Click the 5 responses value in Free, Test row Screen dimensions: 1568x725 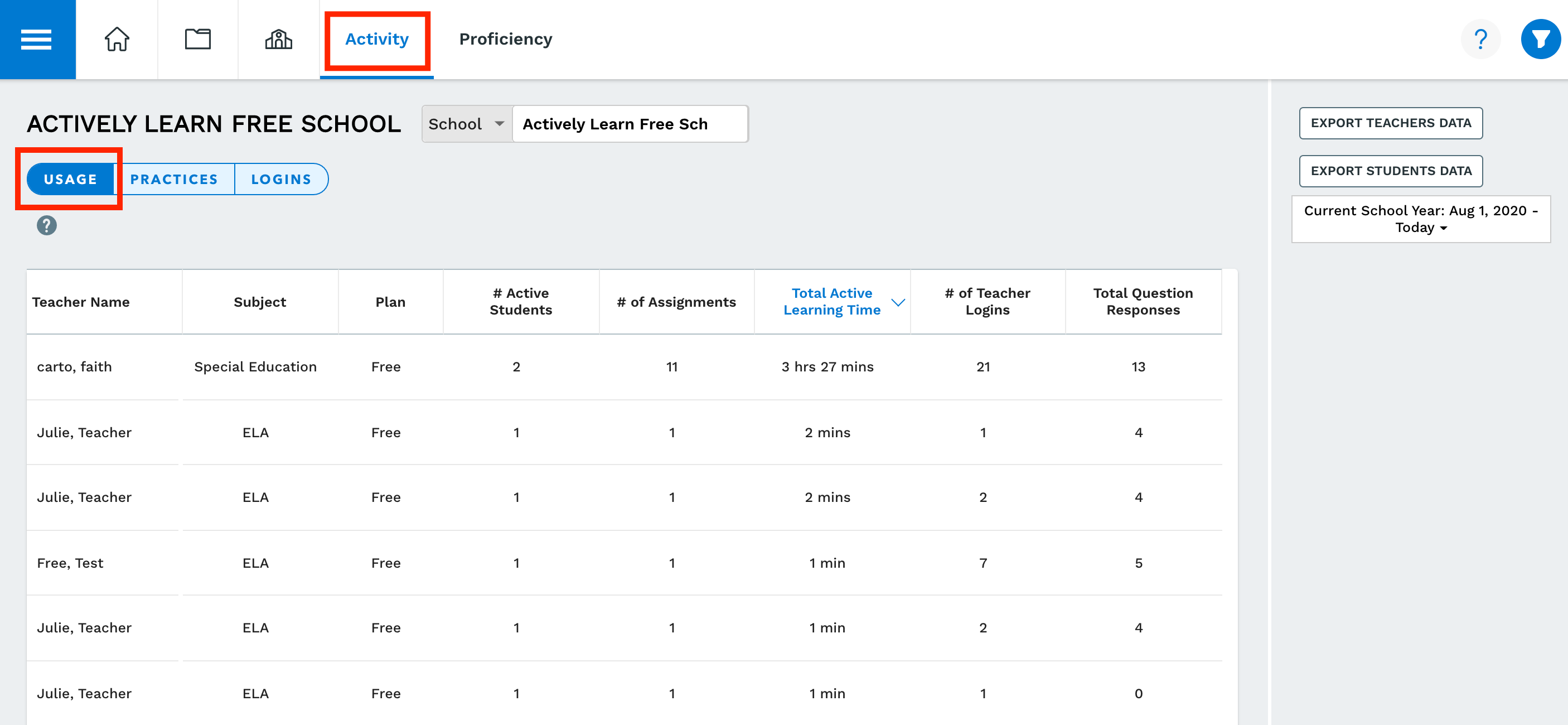pos(1138,563)
